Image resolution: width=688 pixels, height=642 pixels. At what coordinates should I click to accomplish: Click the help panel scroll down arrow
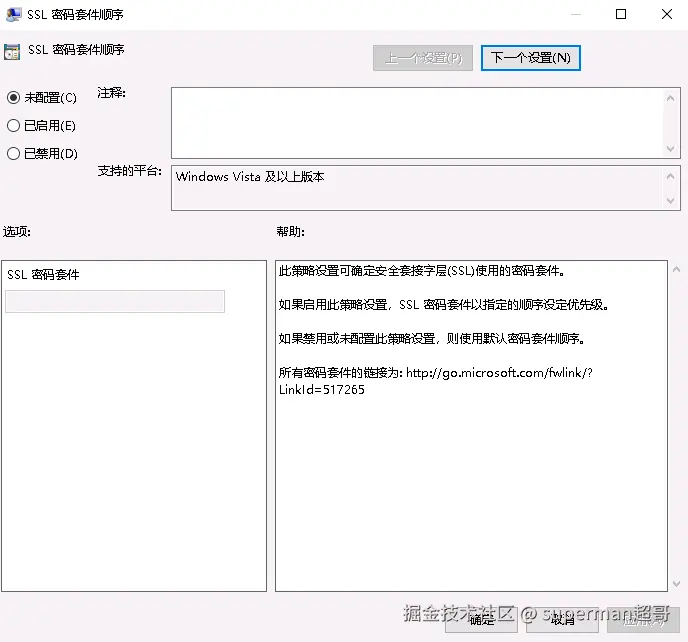[676, 584]
